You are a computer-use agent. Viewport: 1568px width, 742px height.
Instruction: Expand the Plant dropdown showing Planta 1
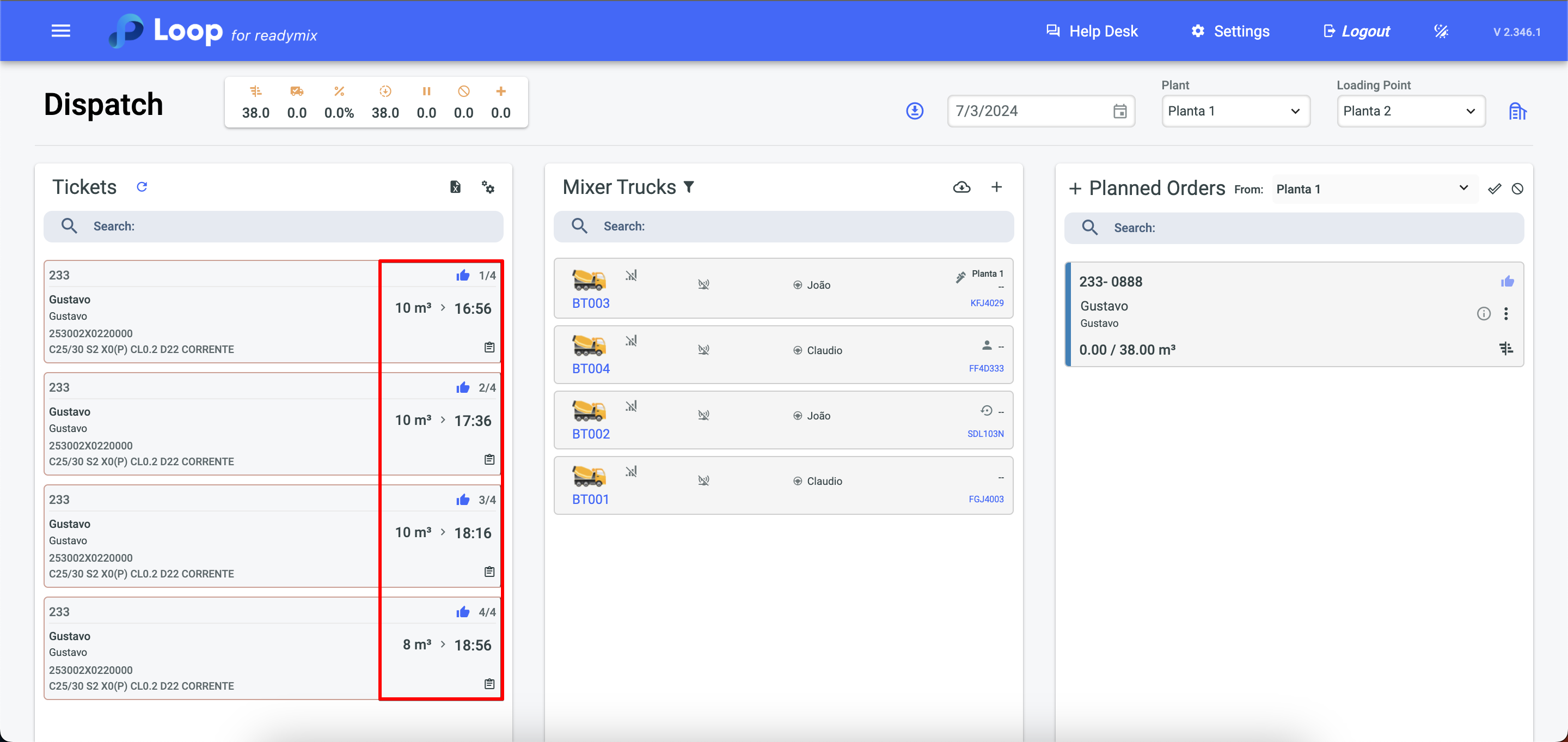click(x=1235, y=111)
